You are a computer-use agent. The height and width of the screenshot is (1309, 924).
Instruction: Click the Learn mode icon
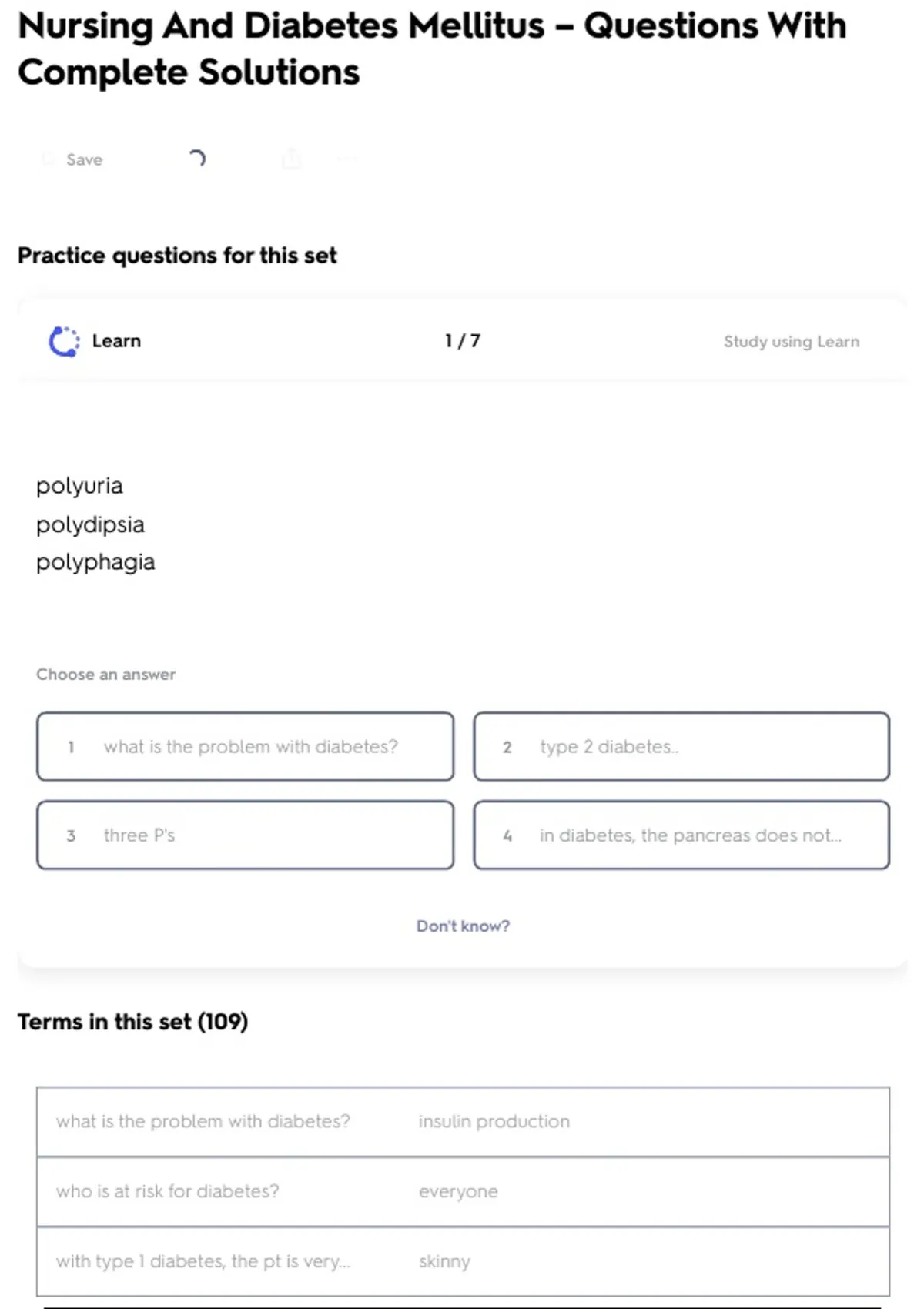[64, 341]
